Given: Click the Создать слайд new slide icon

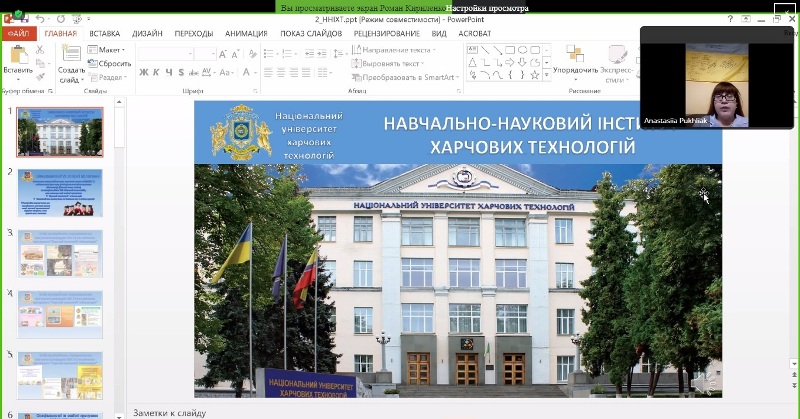Looking at the screenshot, I should point(71,55).
